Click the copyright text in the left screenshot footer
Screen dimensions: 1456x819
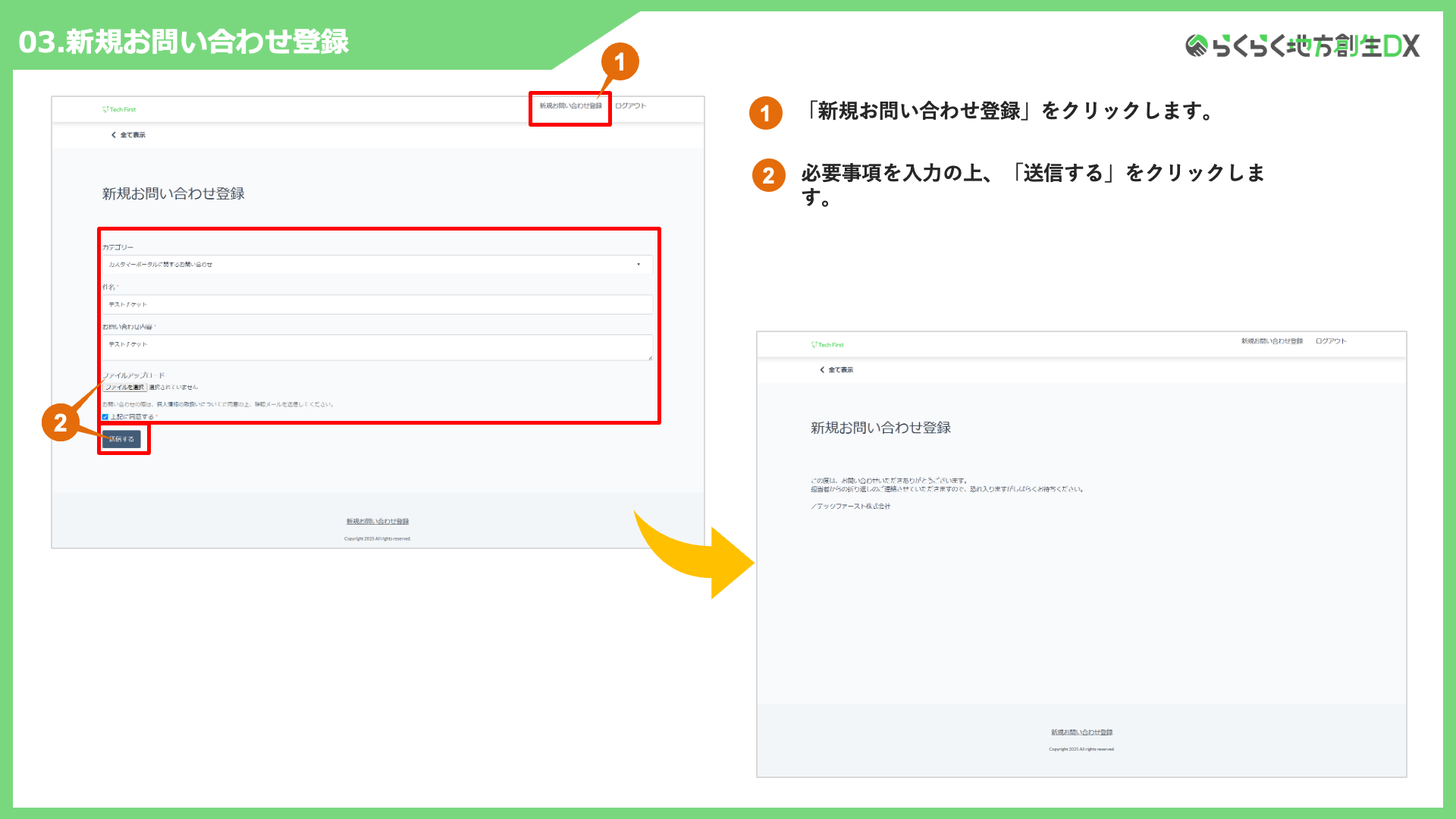[378, 539]
